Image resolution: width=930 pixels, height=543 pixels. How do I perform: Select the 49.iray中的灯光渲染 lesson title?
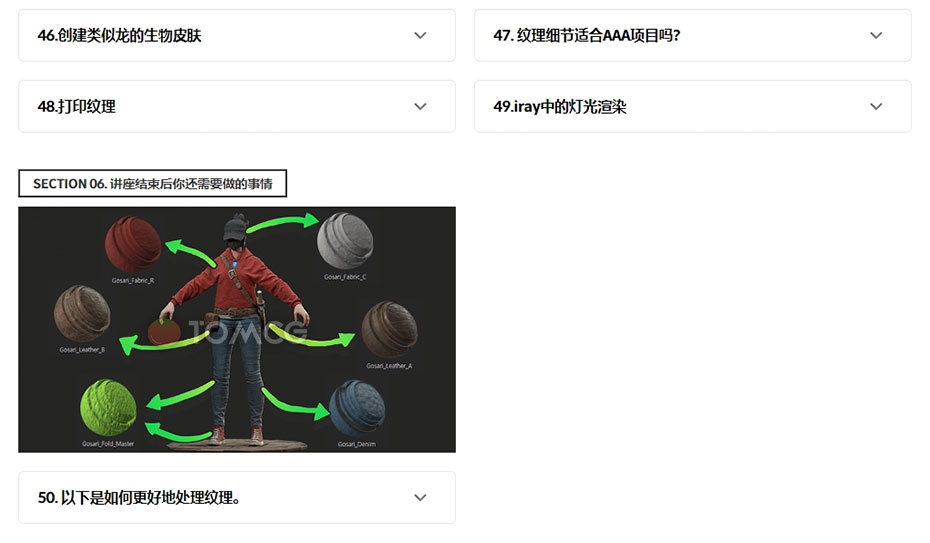[559, 107]
